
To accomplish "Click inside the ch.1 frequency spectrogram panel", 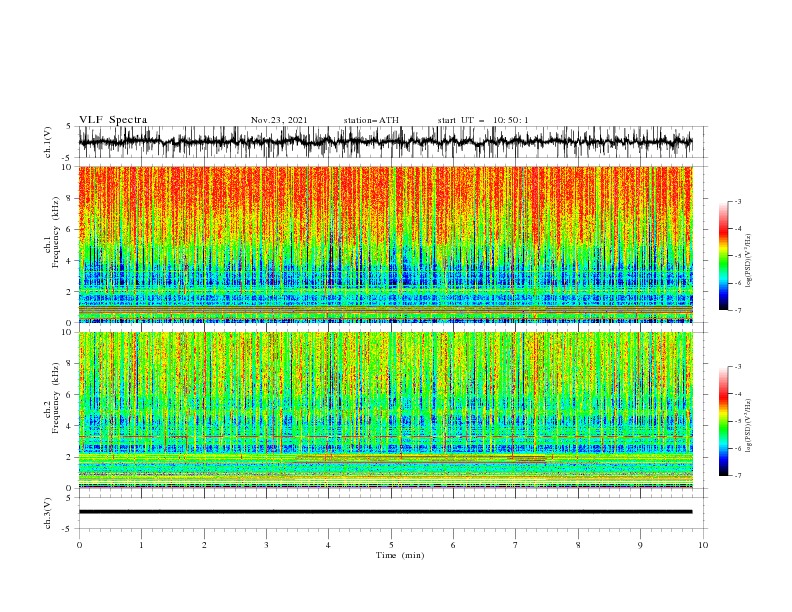I will click(385, 244).
